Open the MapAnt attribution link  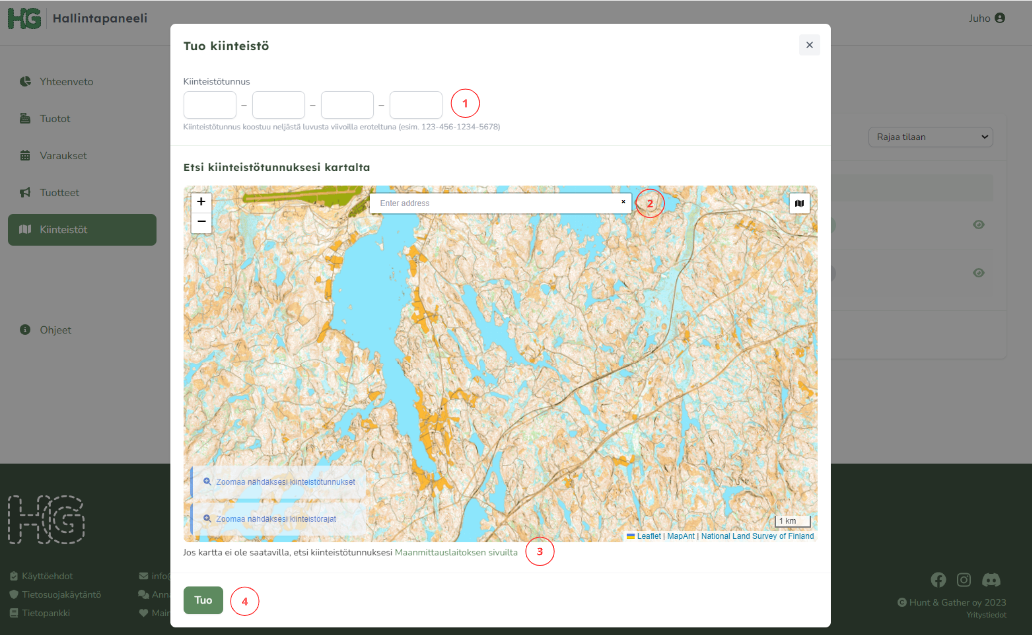coord(681,536)
